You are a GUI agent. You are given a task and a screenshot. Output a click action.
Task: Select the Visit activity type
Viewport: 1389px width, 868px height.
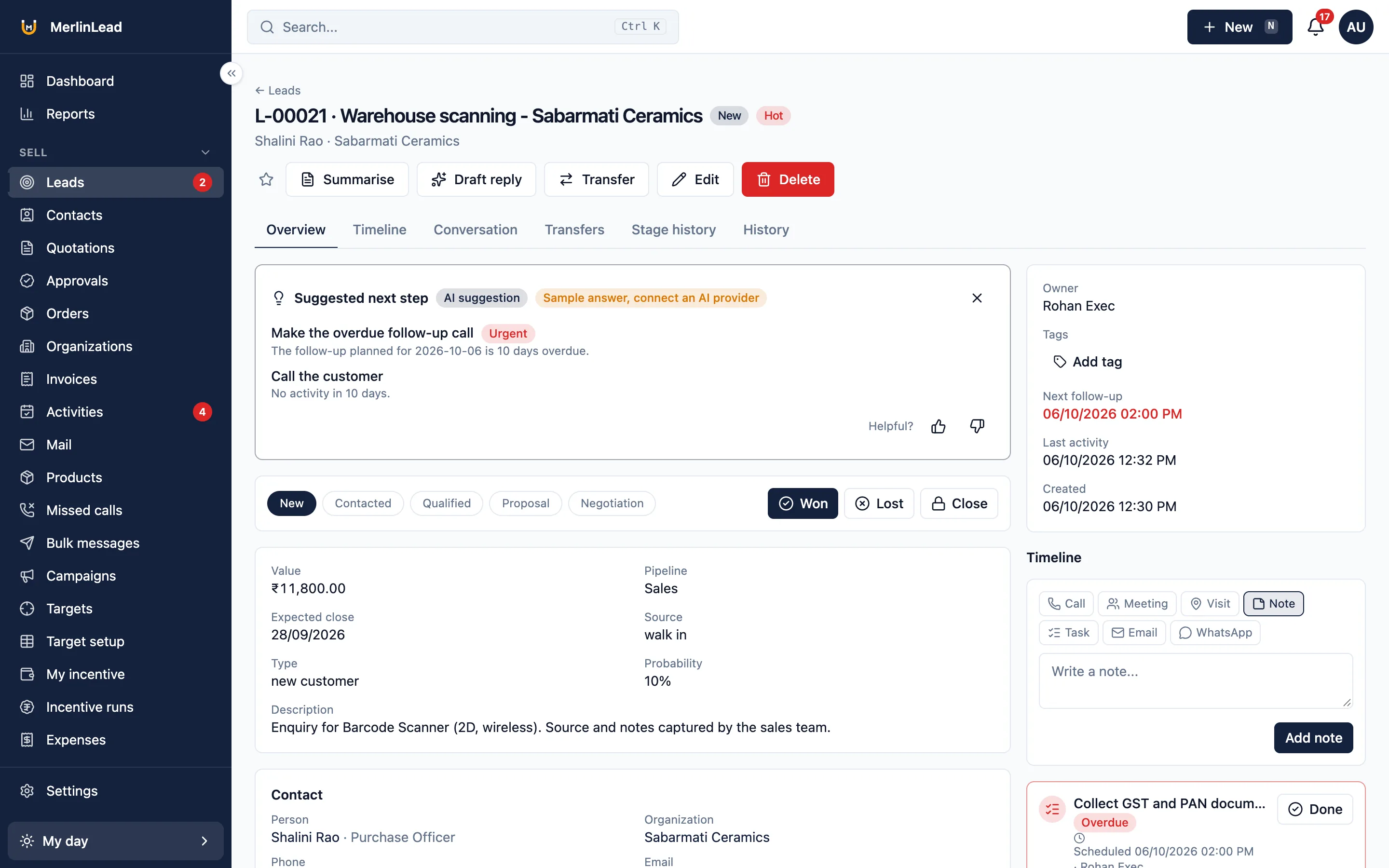1210,603
